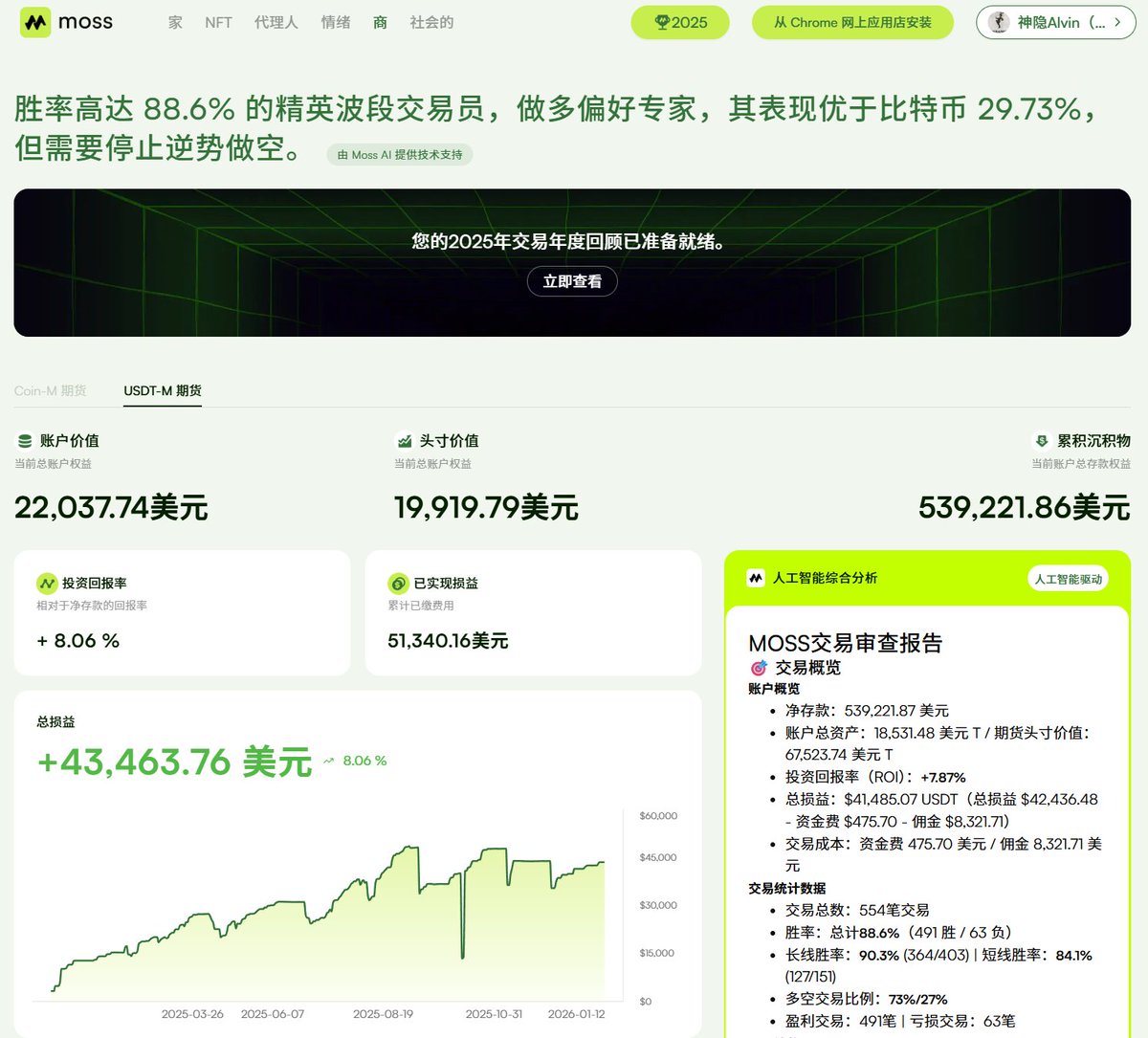Click the 人工智能驱动 badge
Viewport: 1148px width, 1038px height.
click(x=1068, y=579)
